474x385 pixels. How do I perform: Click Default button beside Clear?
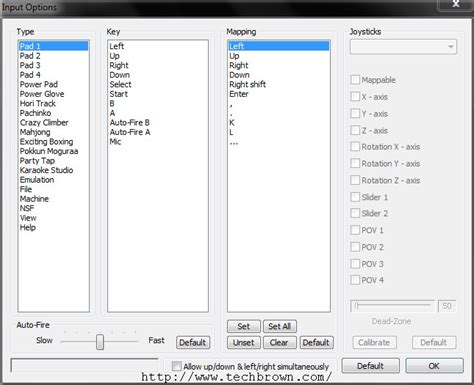316,343
